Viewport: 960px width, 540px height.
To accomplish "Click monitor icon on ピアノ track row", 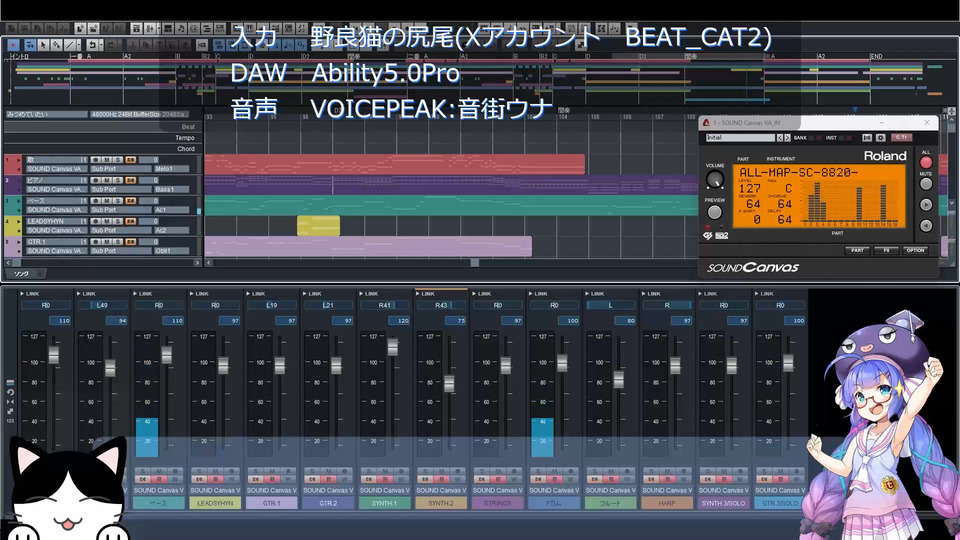I will click(130, 180).
